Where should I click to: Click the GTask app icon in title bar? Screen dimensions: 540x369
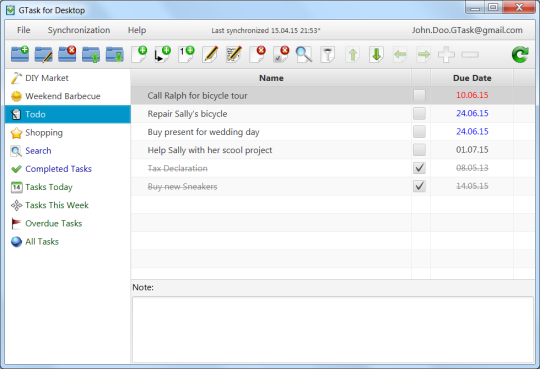click(x=11, y=10)
